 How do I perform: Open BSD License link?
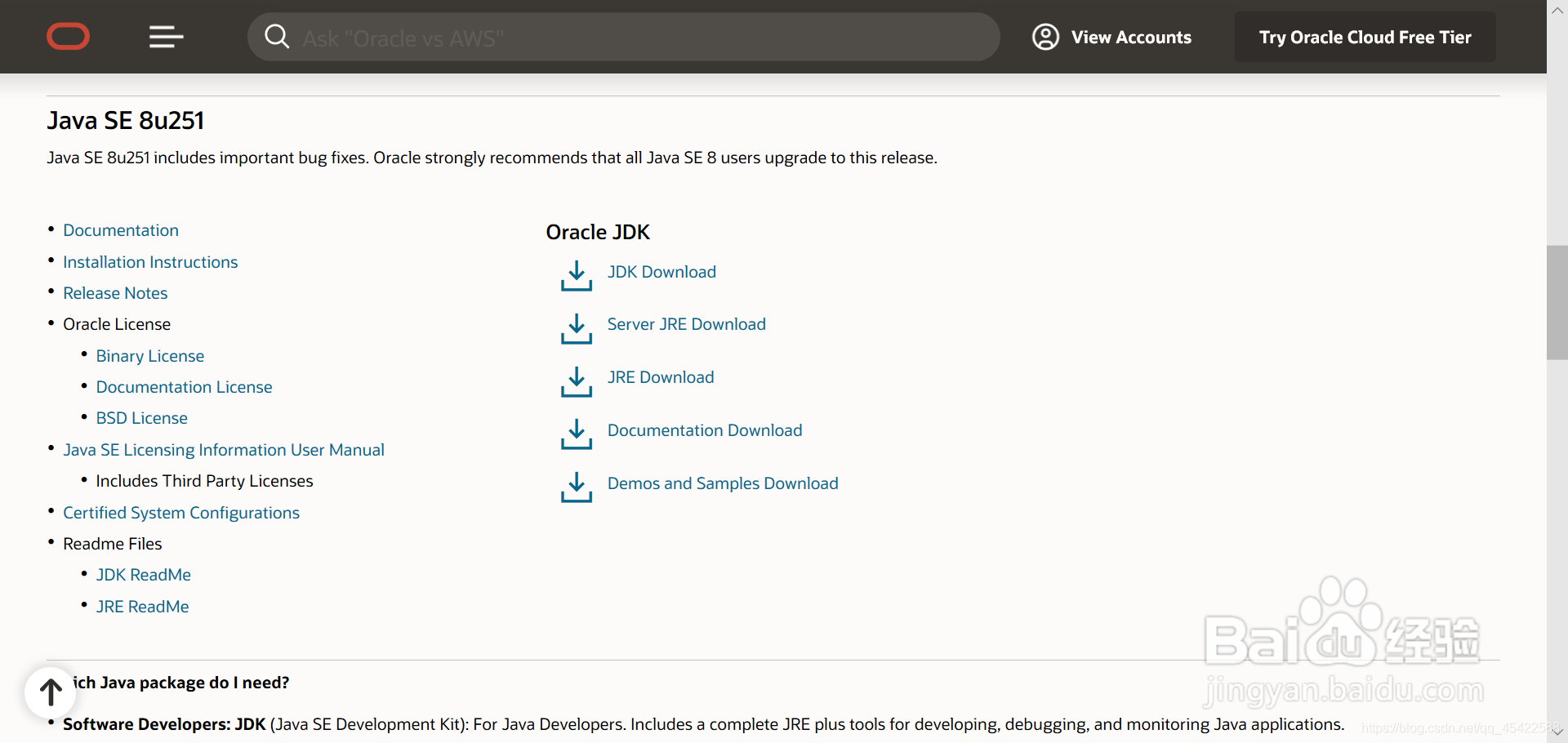141,418
